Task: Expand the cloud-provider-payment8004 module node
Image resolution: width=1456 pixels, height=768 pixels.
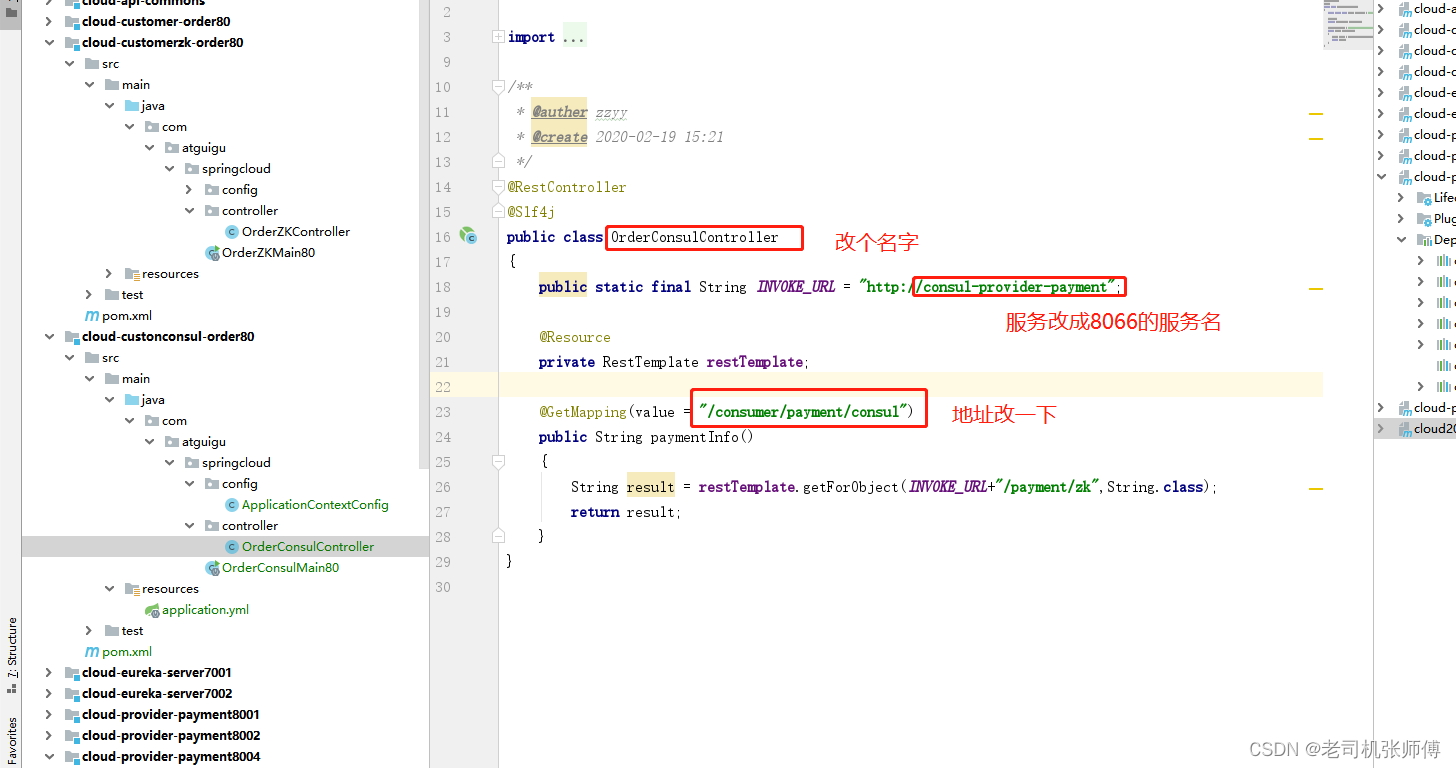Action: [x=49, y=757]
